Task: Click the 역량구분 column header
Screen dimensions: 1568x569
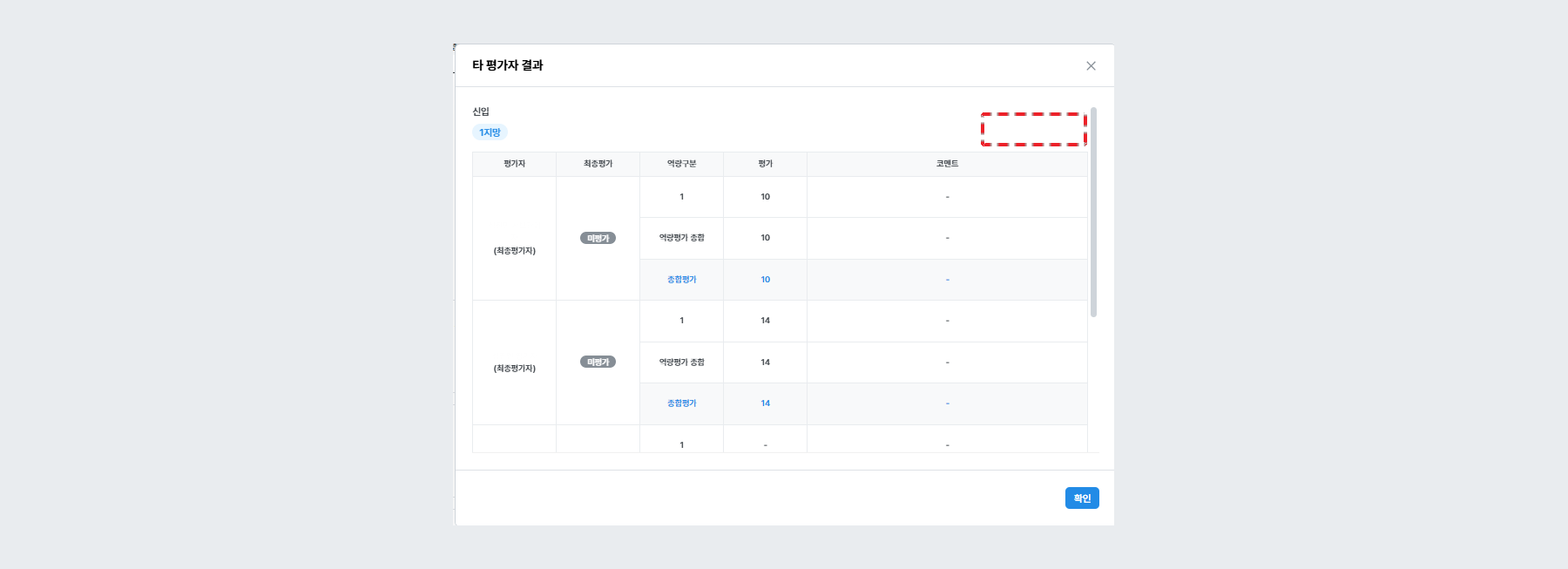Action: pos(681,164)
